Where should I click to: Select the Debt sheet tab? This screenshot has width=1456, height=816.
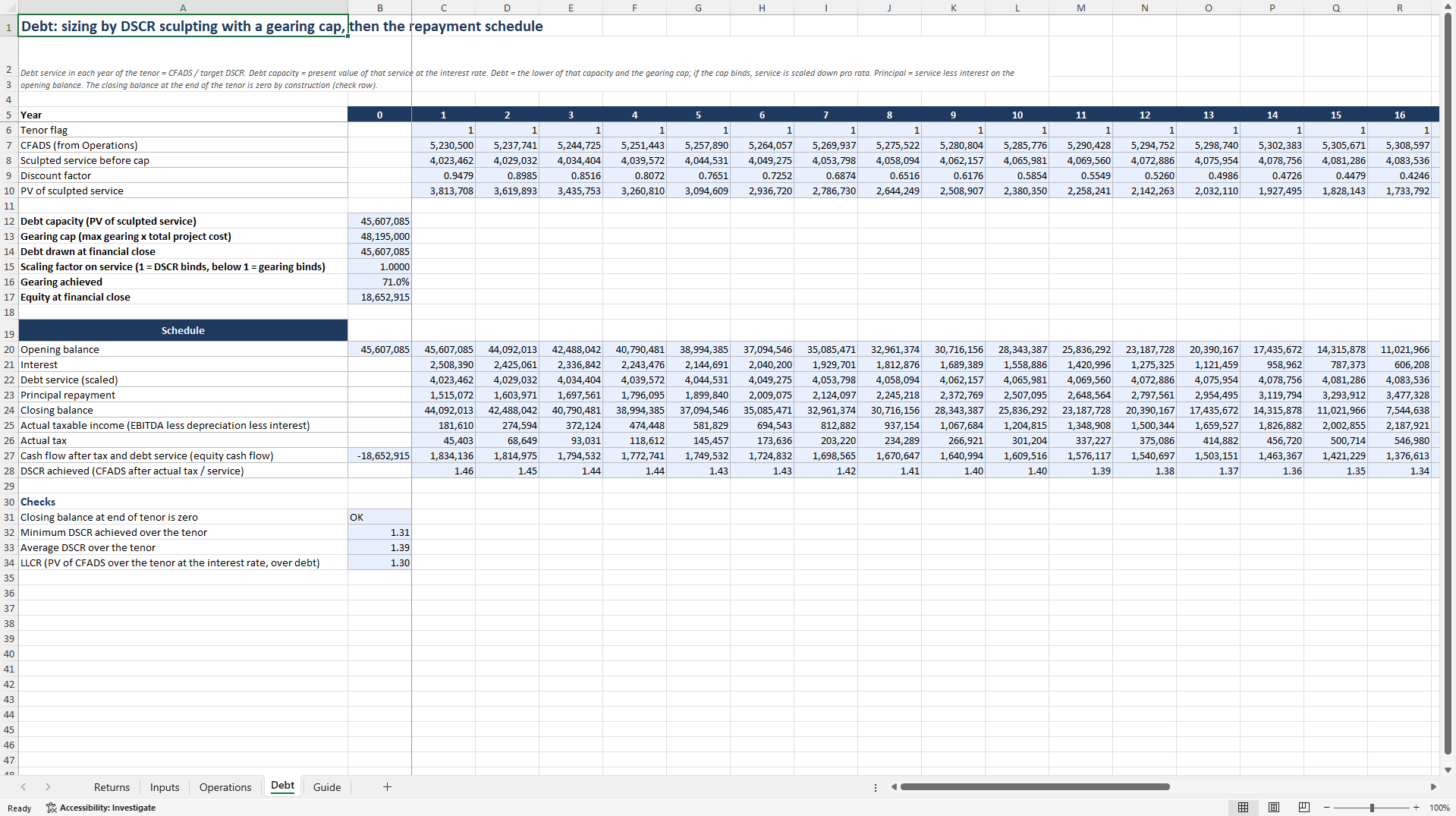[x=282, y=786]
